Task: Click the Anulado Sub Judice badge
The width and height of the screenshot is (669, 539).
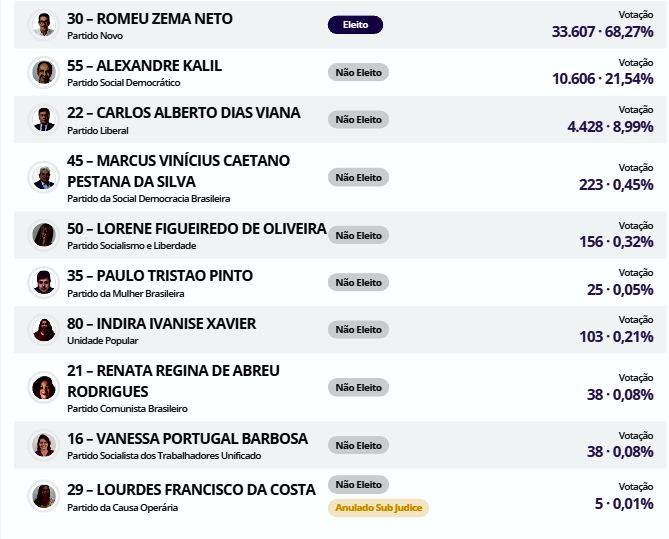Action: (378, 508)
